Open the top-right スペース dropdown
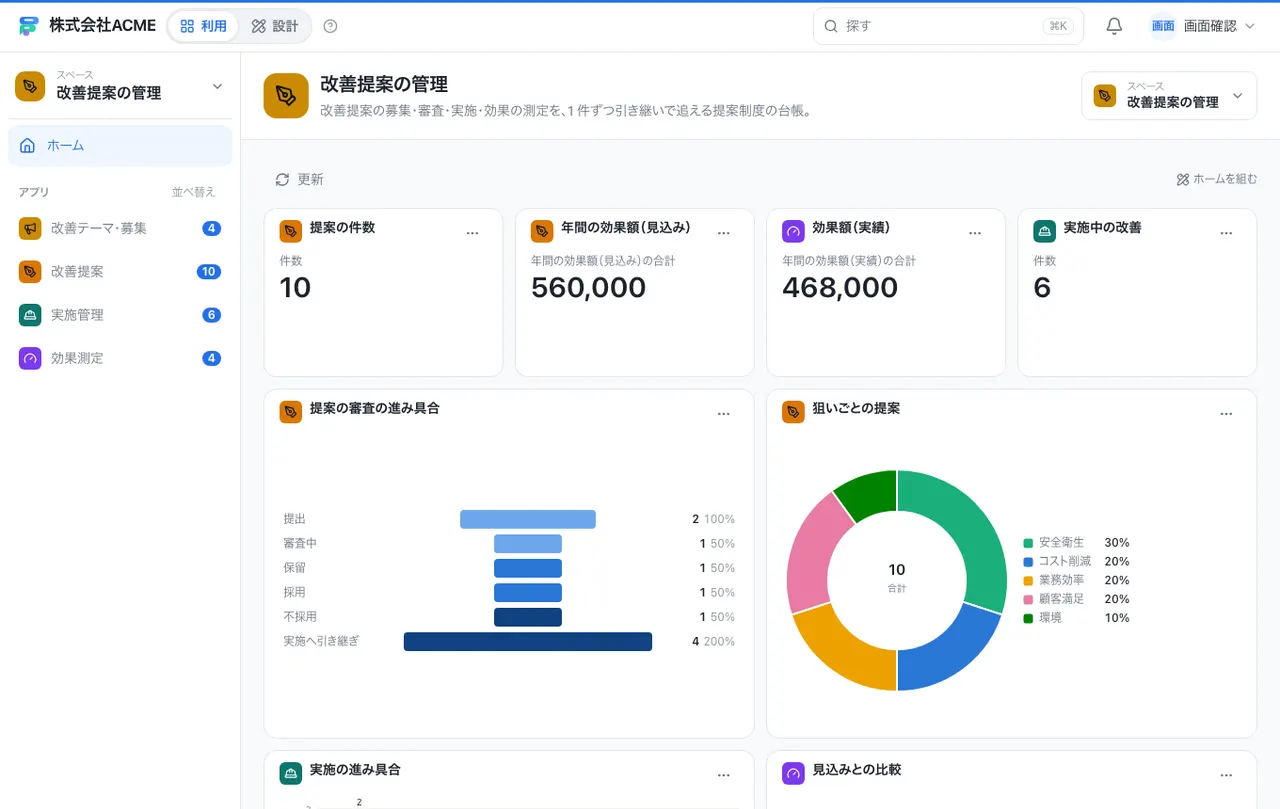The width and height of the screenshot is (1280, 809). pos(1169,95)
